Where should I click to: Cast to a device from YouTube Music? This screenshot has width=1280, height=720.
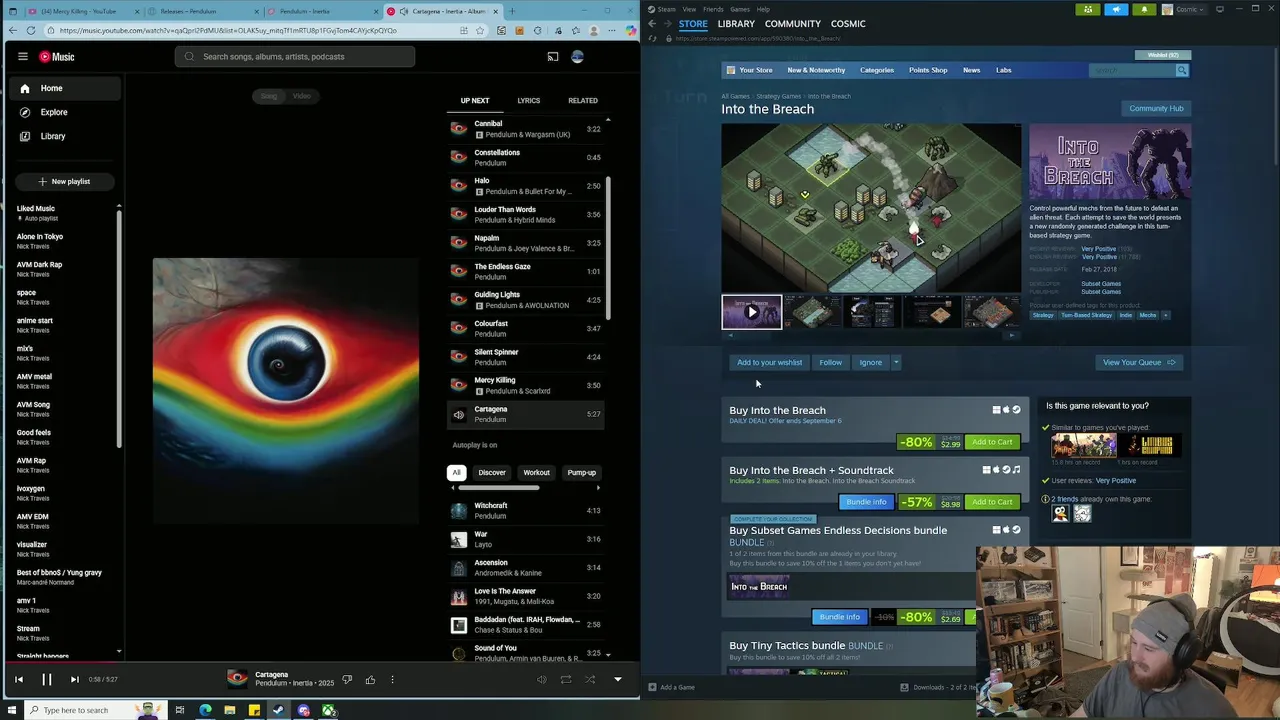[x=552, y=57]
